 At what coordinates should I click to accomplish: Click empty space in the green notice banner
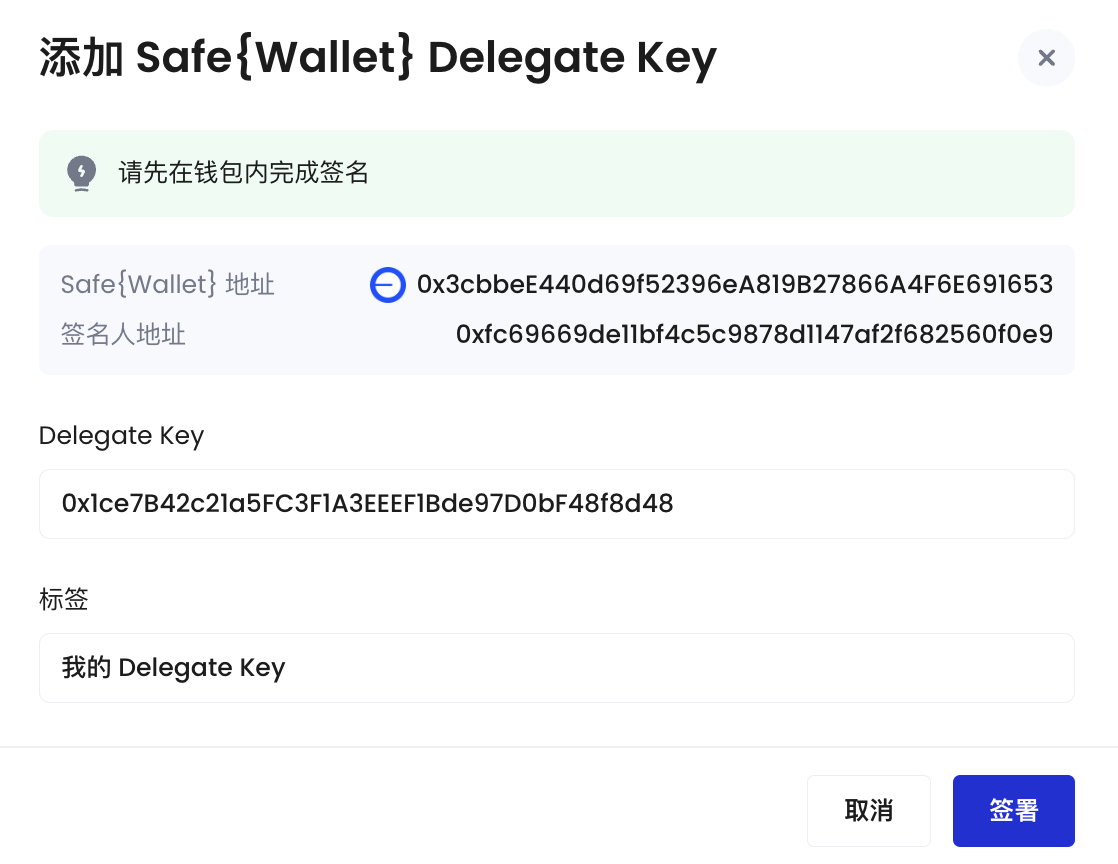[x=713, y=173]
